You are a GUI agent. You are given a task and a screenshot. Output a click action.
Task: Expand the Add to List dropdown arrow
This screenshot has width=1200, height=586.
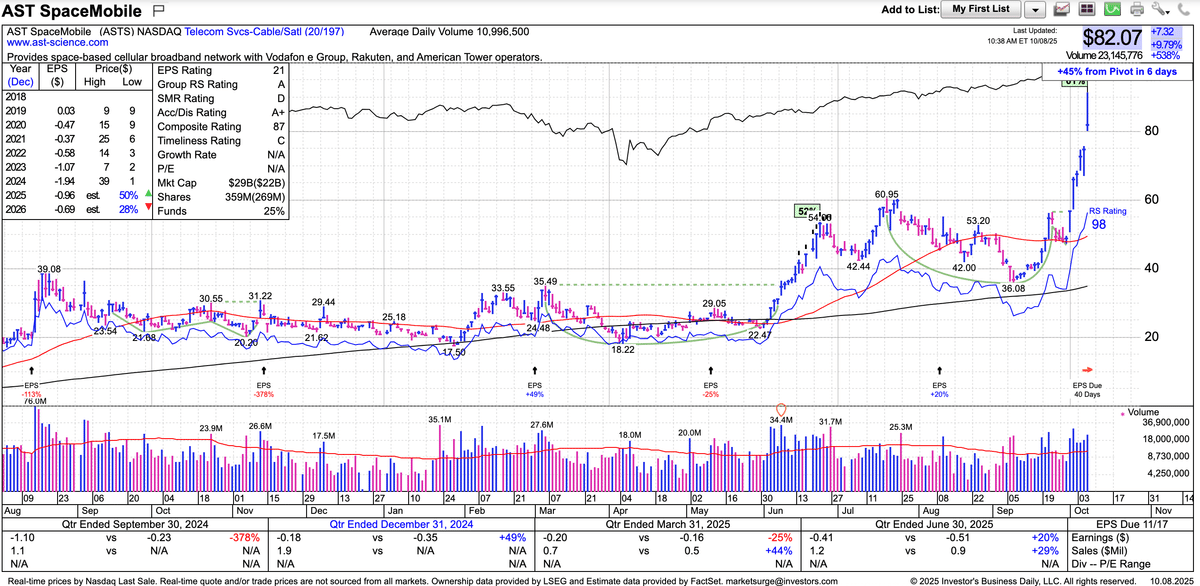[x=1035, y=10]
